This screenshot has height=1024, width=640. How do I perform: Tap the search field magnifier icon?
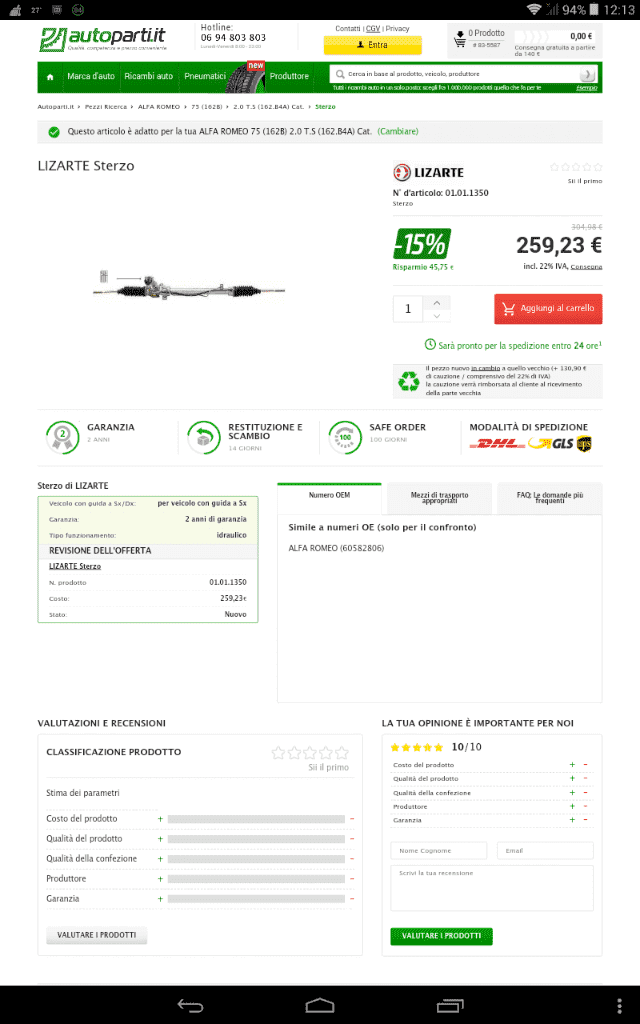click(x=340, y=74)
